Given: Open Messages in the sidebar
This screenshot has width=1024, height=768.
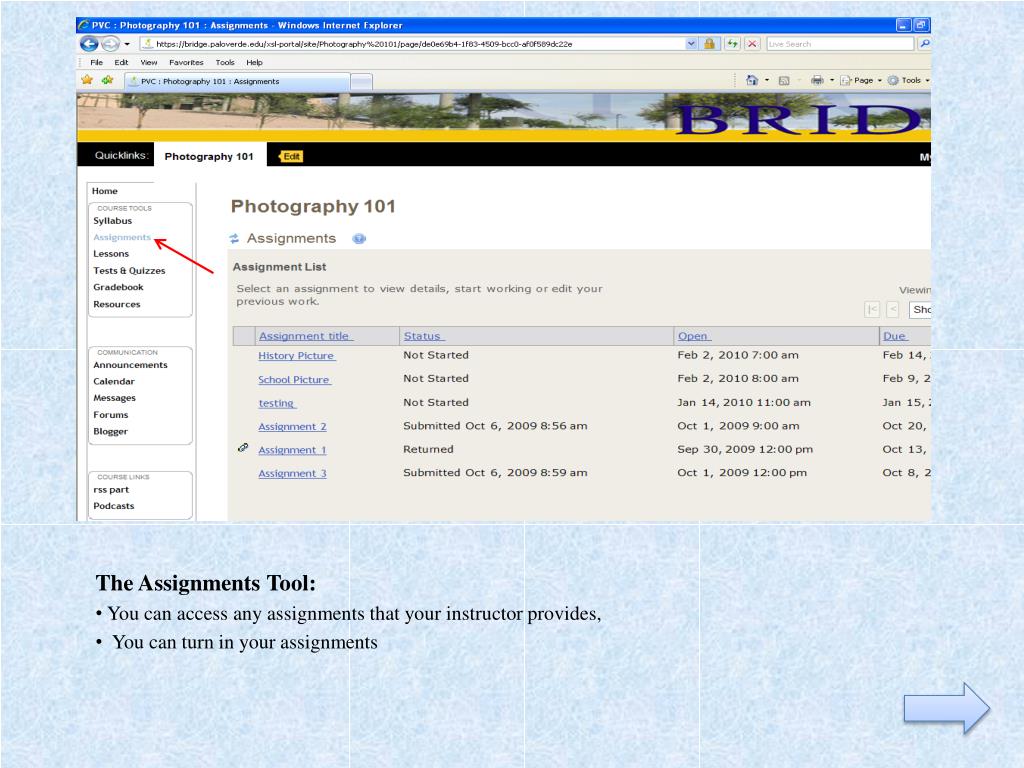Looking at the screenshot, I should click(114, 398).
